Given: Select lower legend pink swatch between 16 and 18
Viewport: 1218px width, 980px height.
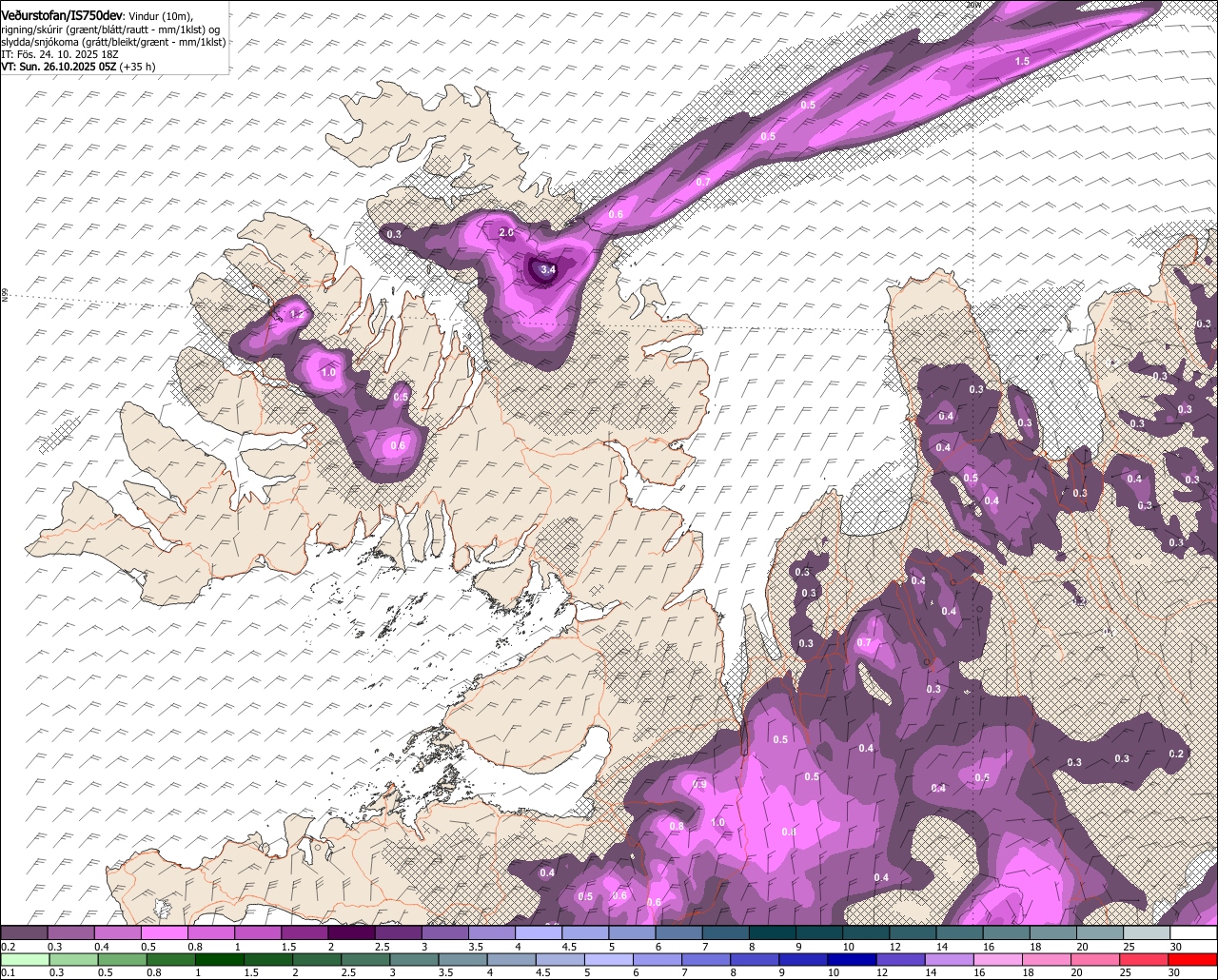Looking at the screenshot, I should tap(998, 959).
